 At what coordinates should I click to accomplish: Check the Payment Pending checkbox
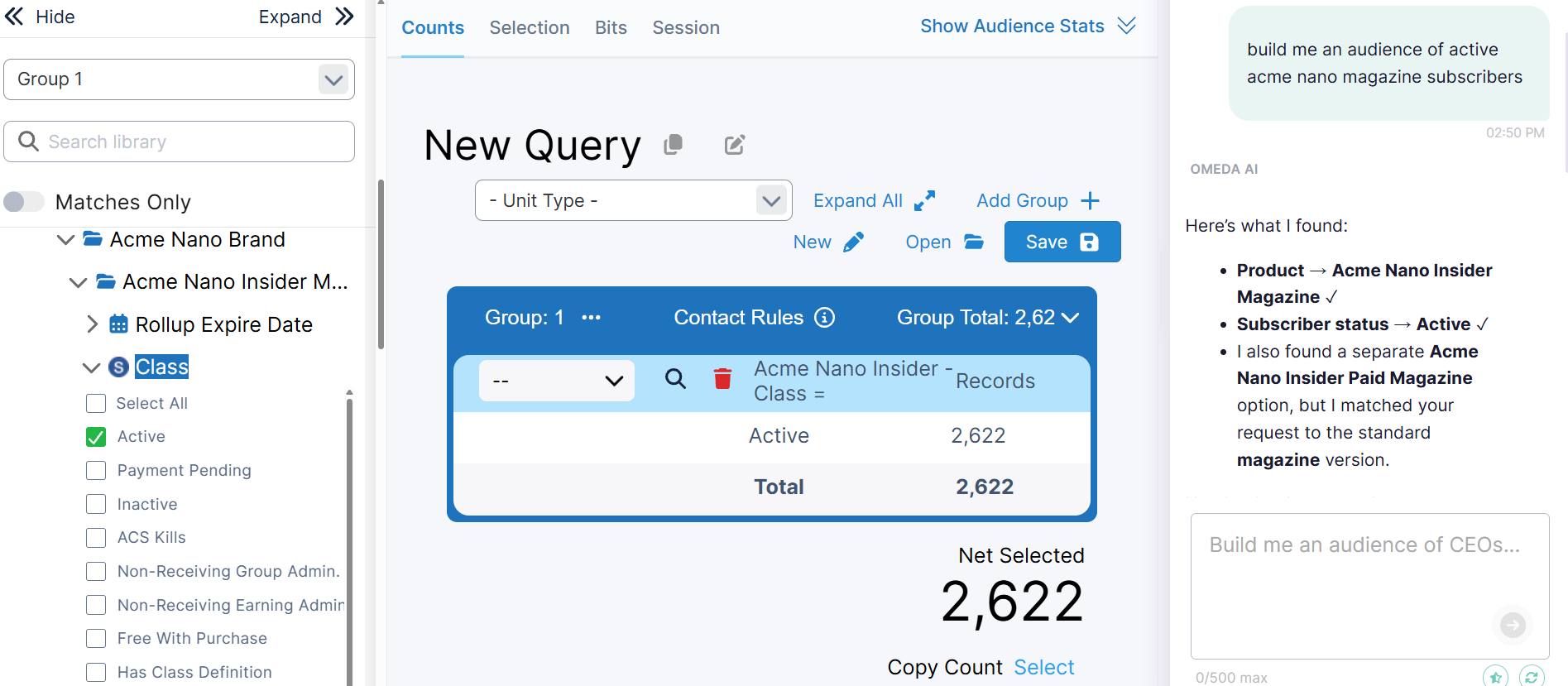pyautogui.click(x=96, y=470)
